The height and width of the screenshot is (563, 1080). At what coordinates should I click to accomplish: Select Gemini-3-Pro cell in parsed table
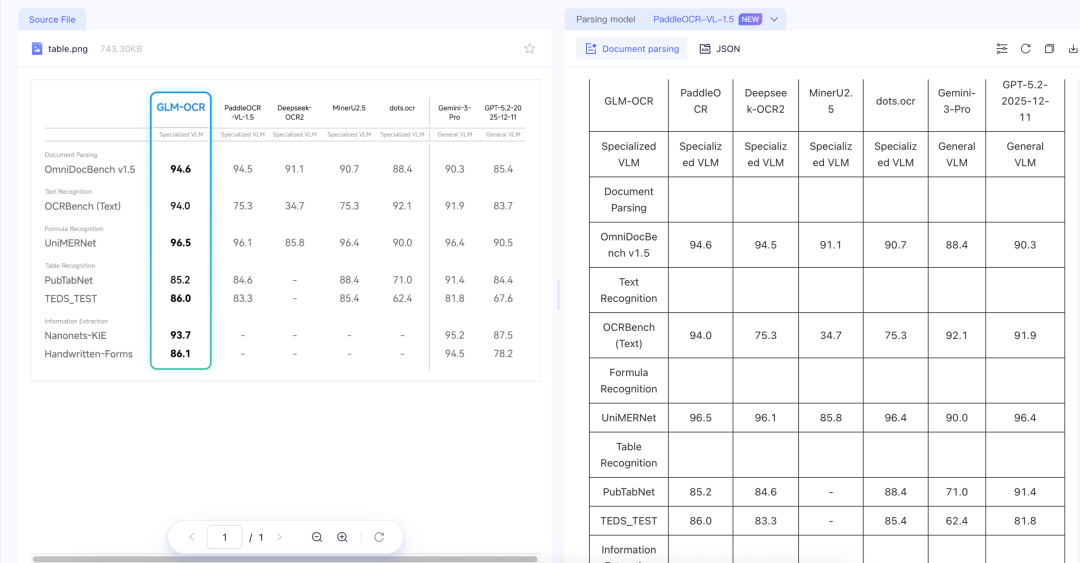[x=957, y=101]
